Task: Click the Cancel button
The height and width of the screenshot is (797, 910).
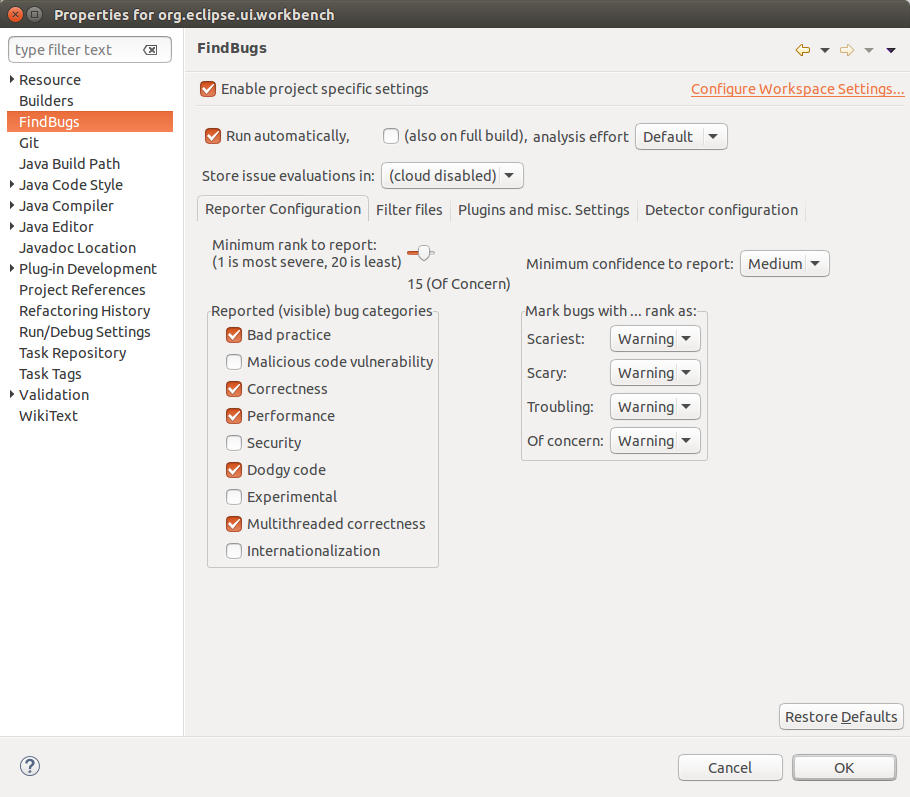Action: click(730, 768)
